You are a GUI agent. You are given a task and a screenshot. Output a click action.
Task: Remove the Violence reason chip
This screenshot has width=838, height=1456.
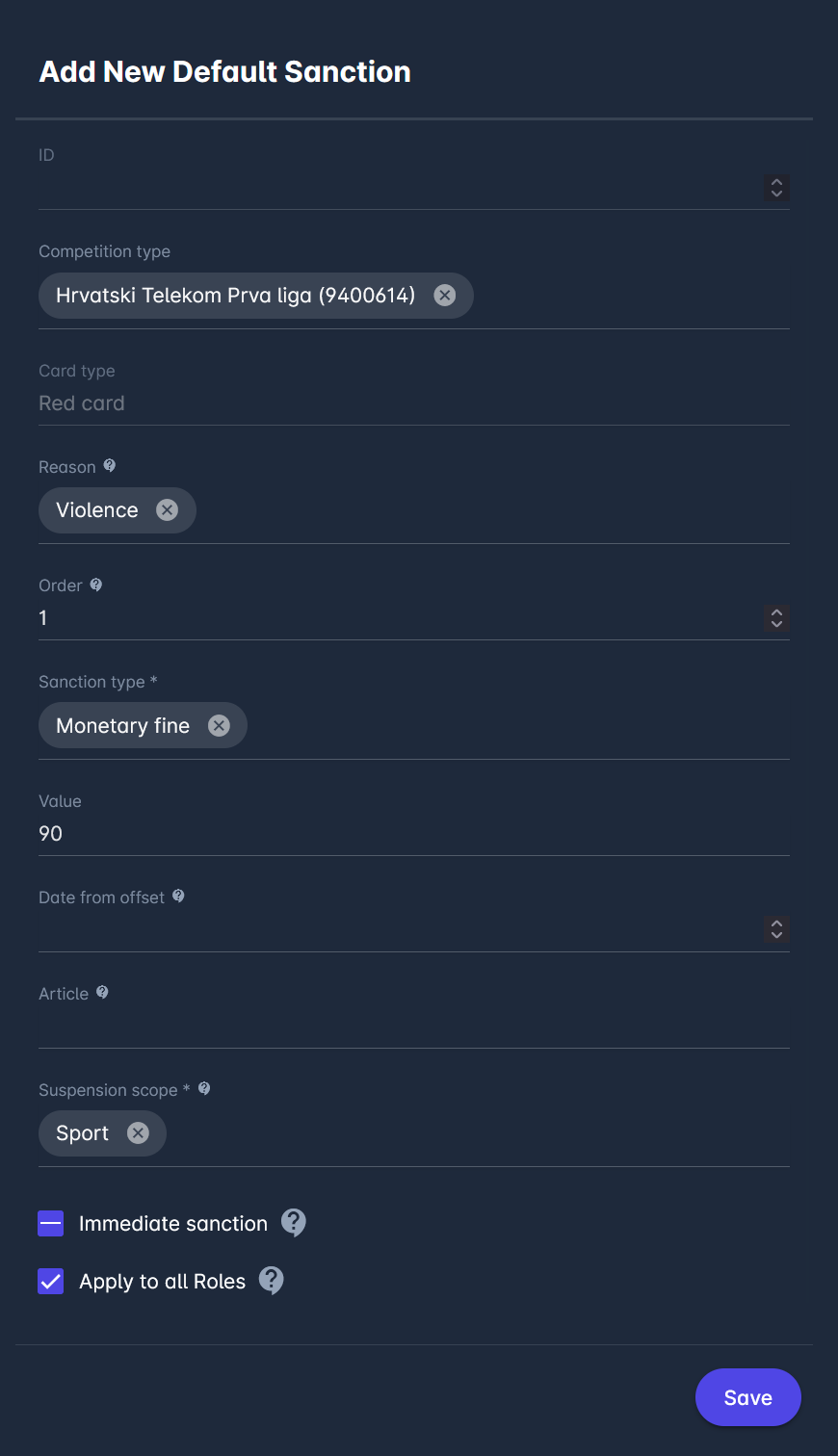pos(168,510)
